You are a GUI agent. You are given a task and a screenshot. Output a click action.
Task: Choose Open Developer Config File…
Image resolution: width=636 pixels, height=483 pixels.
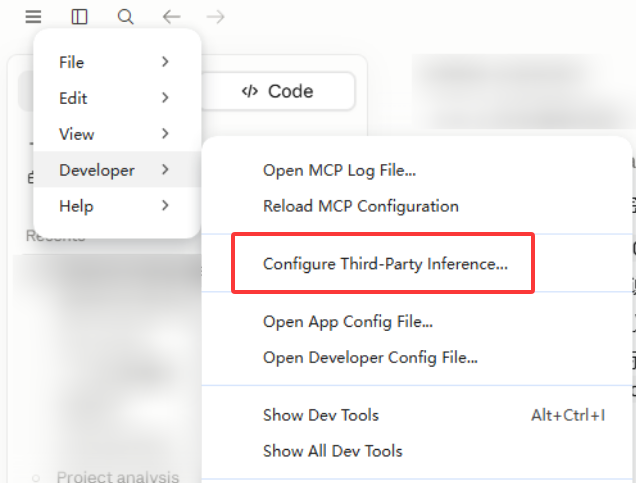417,358
